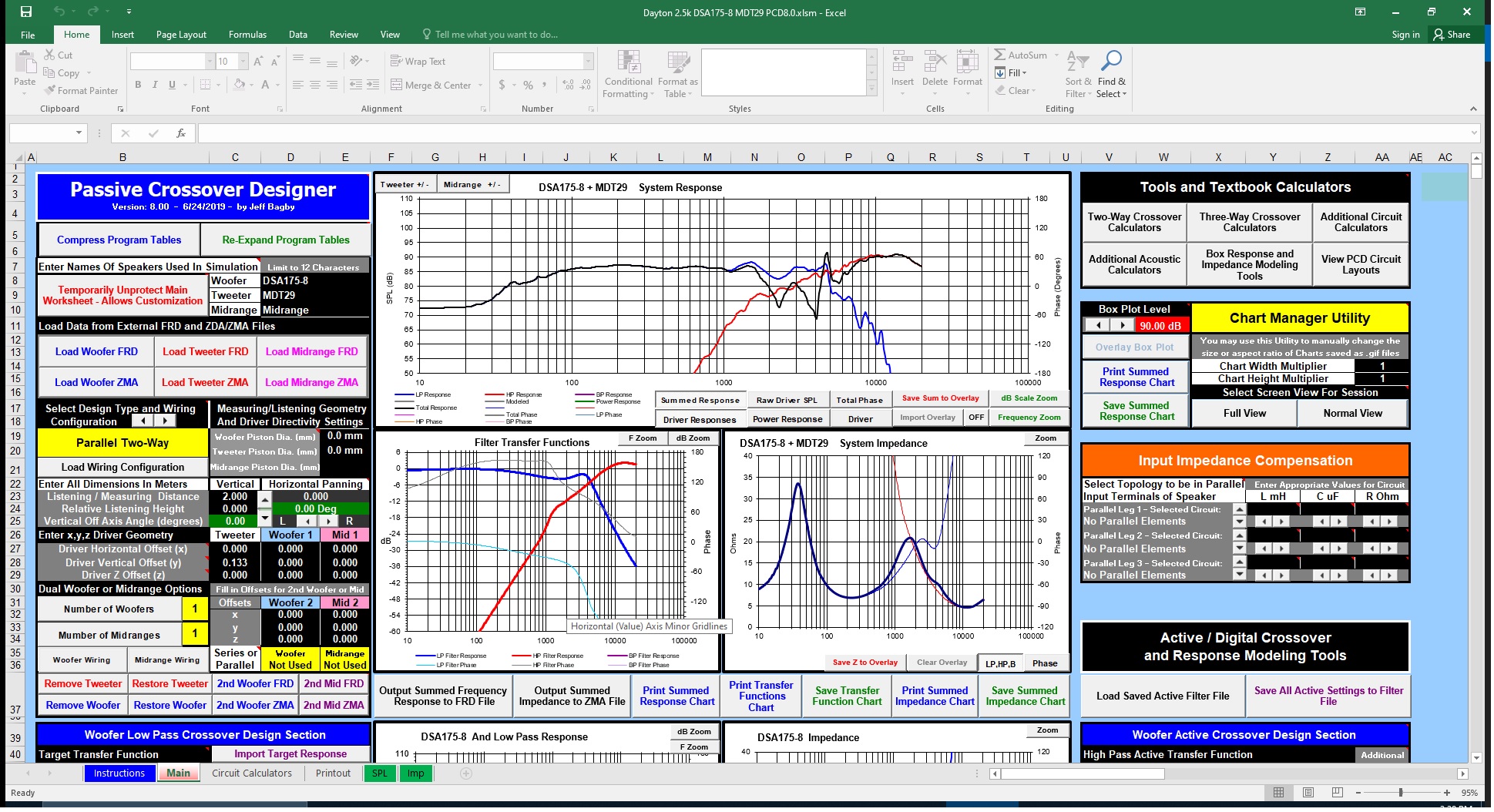Click the Delete cells icon
The image size is (1494, 812).
pos(935,62)
